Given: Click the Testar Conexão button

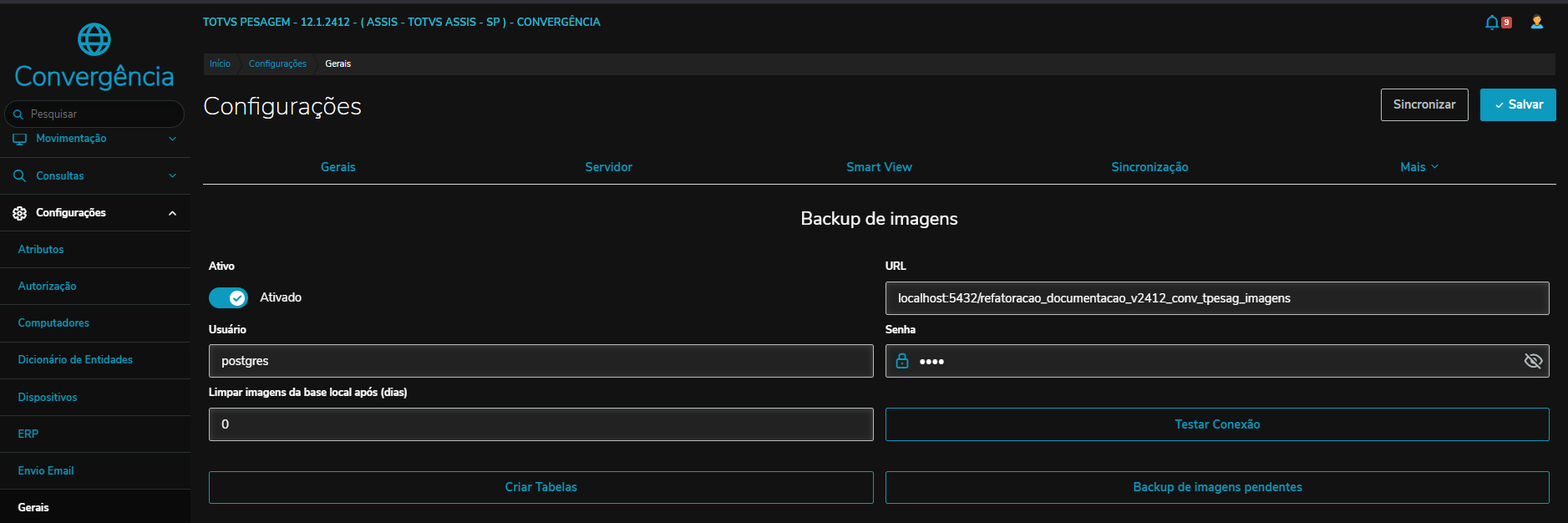Looking at the screenshot, I should pyautogui.click(x=1216, y=424).
